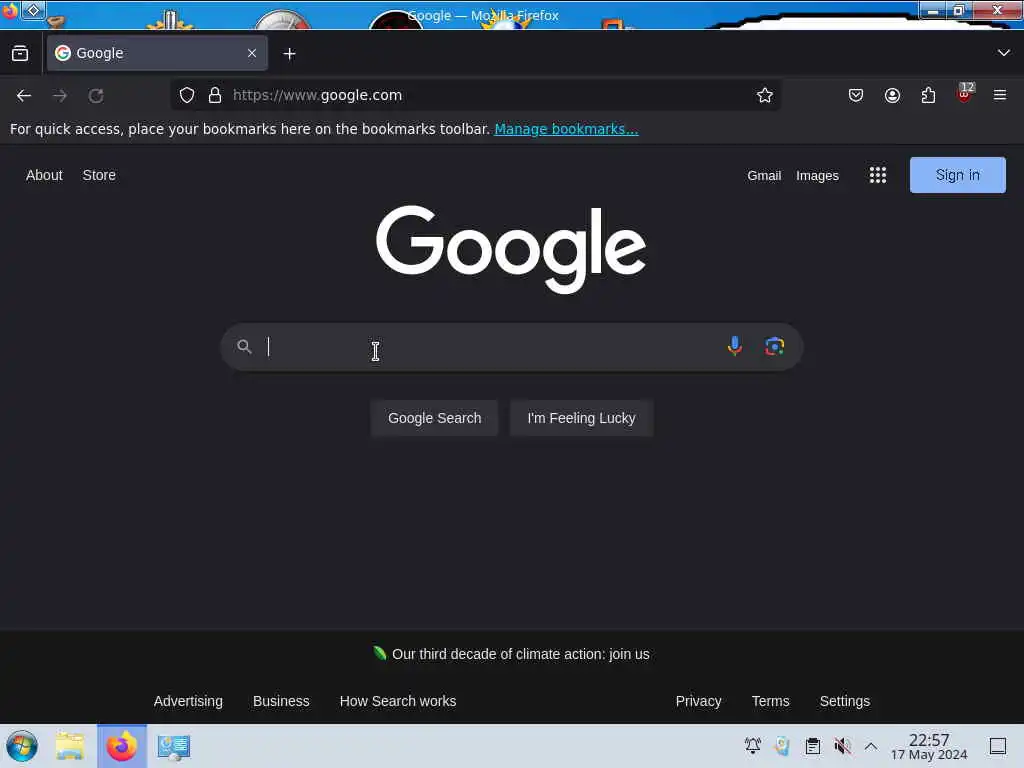1024x768 pixels.
Task: Click the Sign in button
Action: click(957, 175)
